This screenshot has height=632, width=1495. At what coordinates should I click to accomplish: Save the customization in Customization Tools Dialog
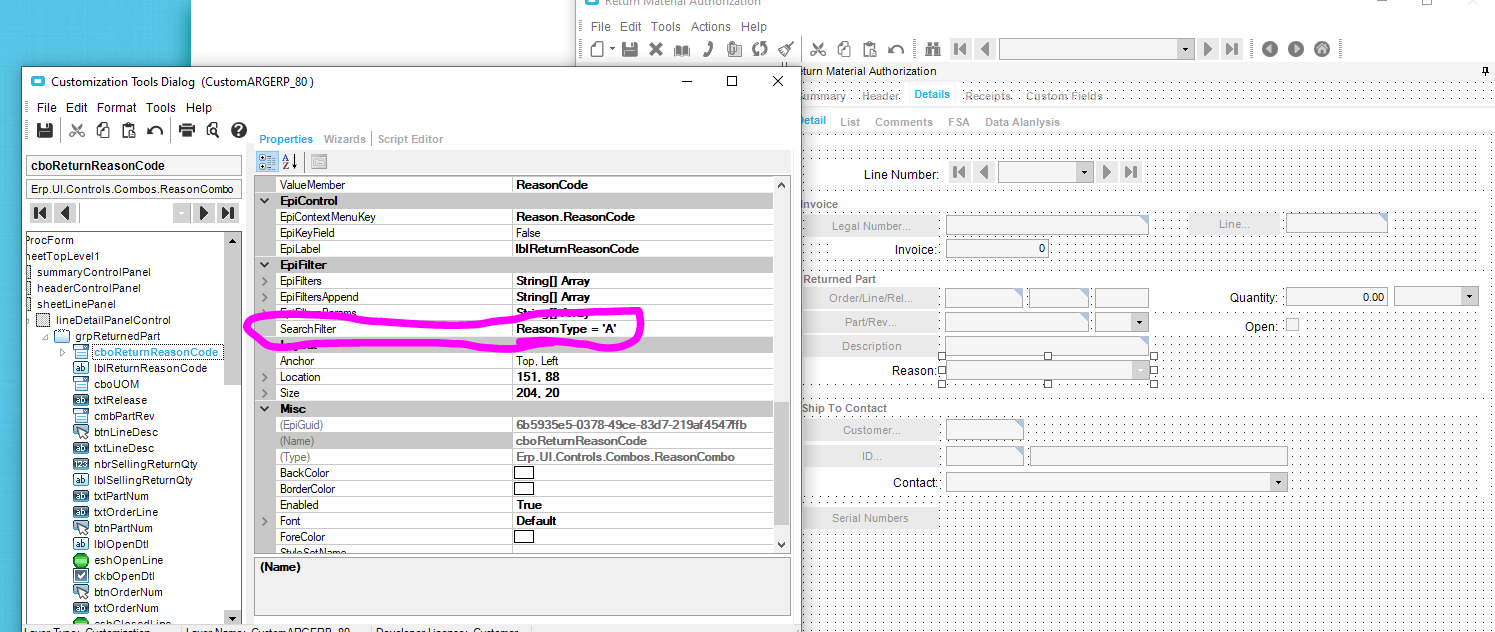44,130
